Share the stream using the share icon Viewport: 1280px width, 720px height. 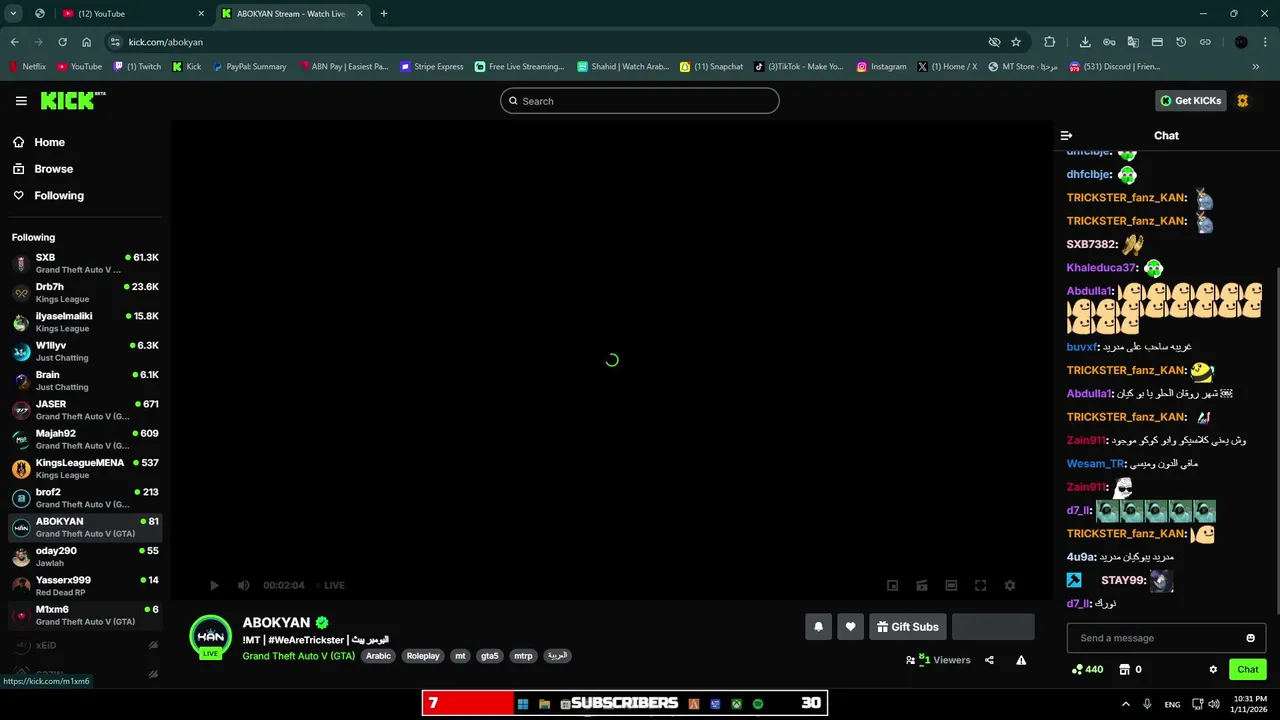989,660
